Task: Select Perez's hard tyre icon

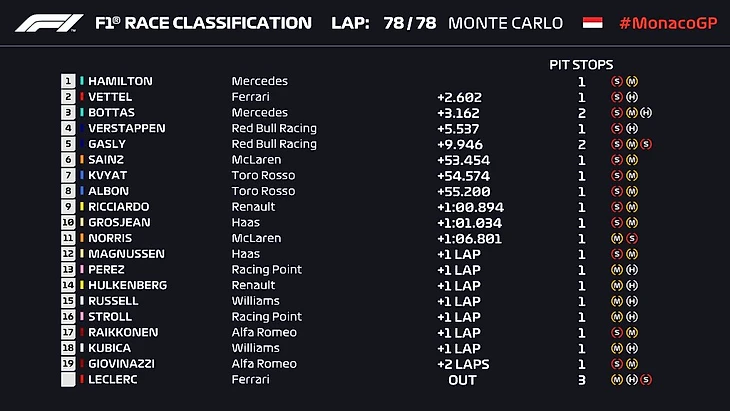Action: click(x=632, y=270)
